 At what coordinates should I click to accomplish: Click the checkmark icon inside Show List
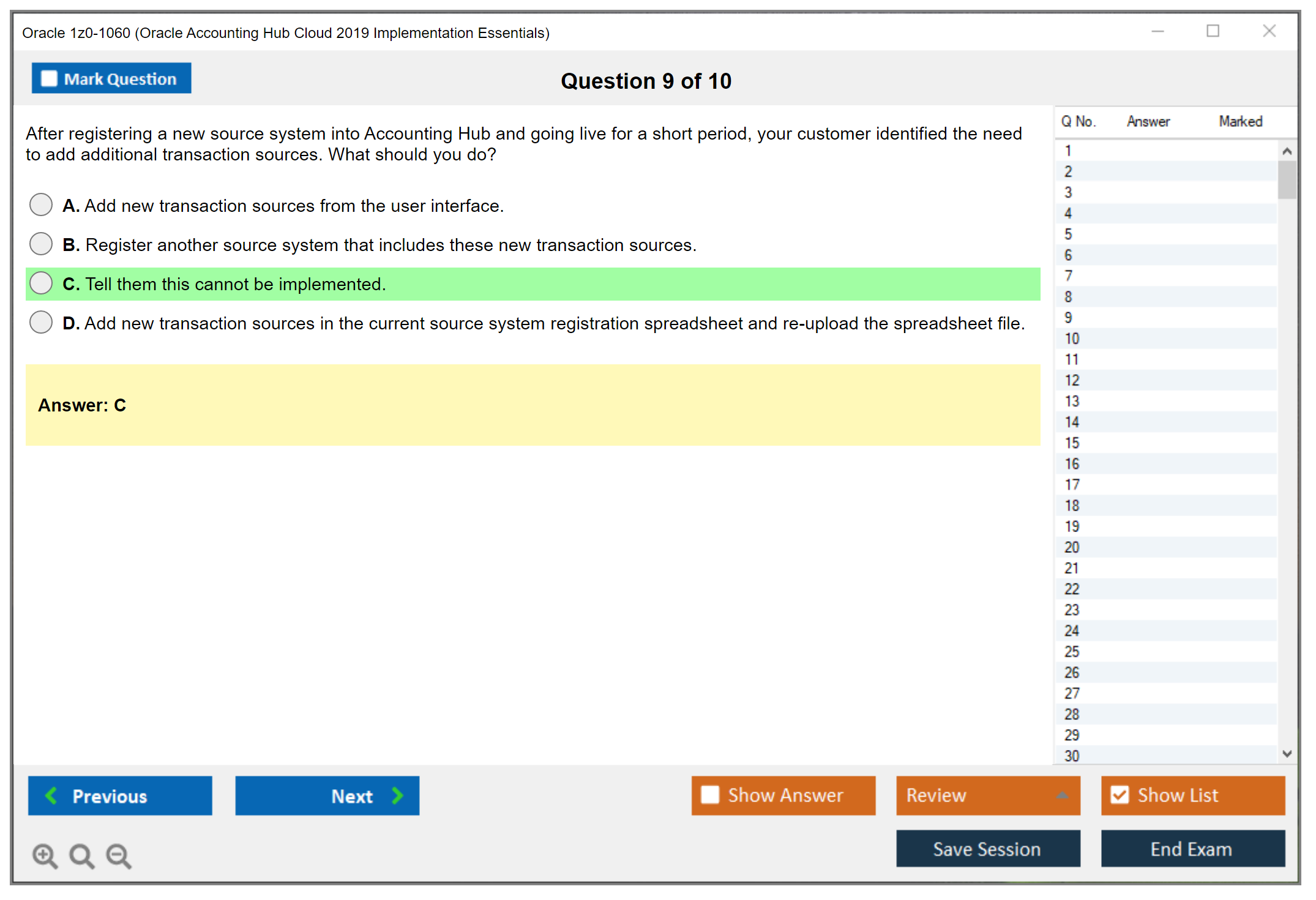click(1121, 794)
